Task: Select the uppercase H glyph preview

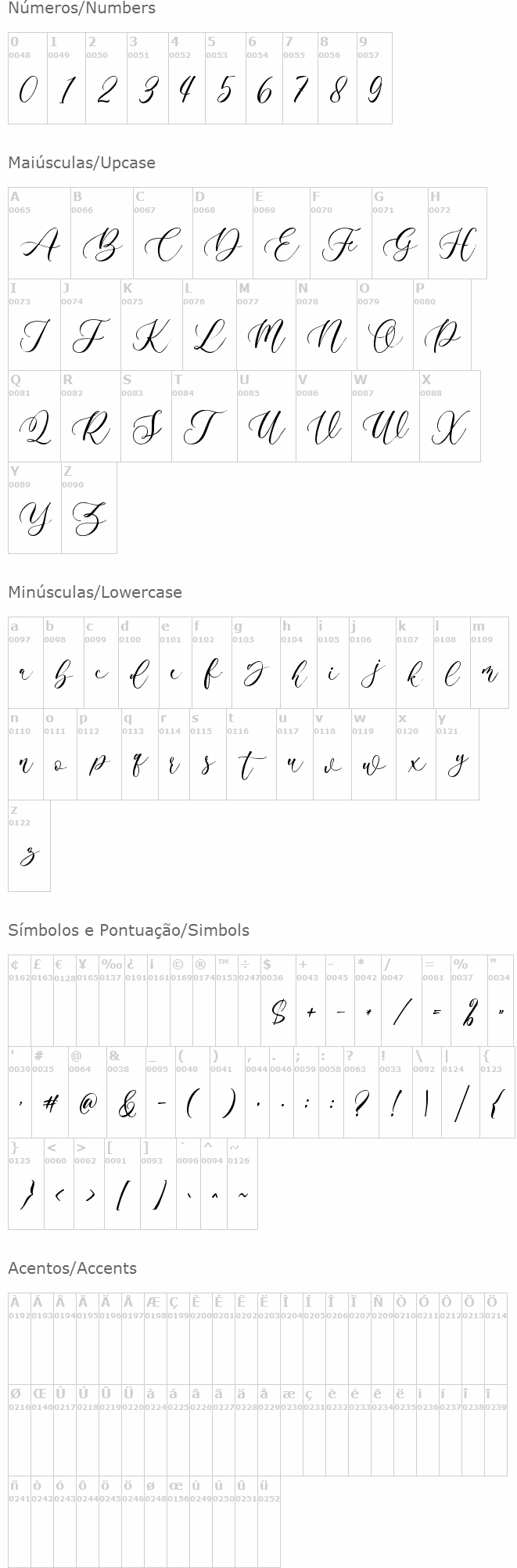Action: pos(458,247)
